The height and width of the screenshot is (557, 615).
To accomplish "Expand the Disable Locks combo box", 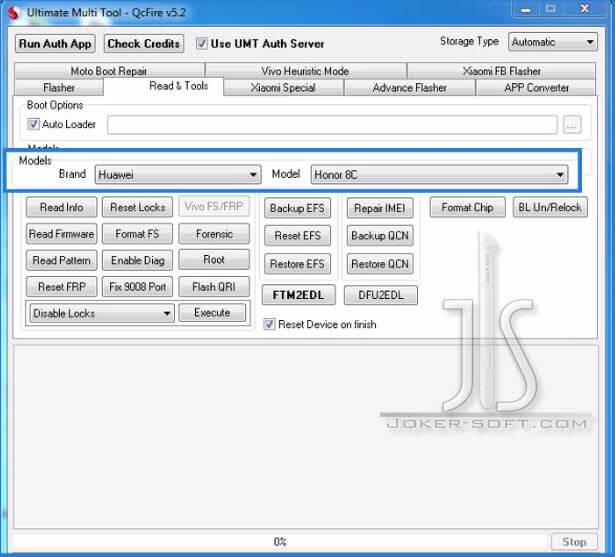I will coord(102,313).
